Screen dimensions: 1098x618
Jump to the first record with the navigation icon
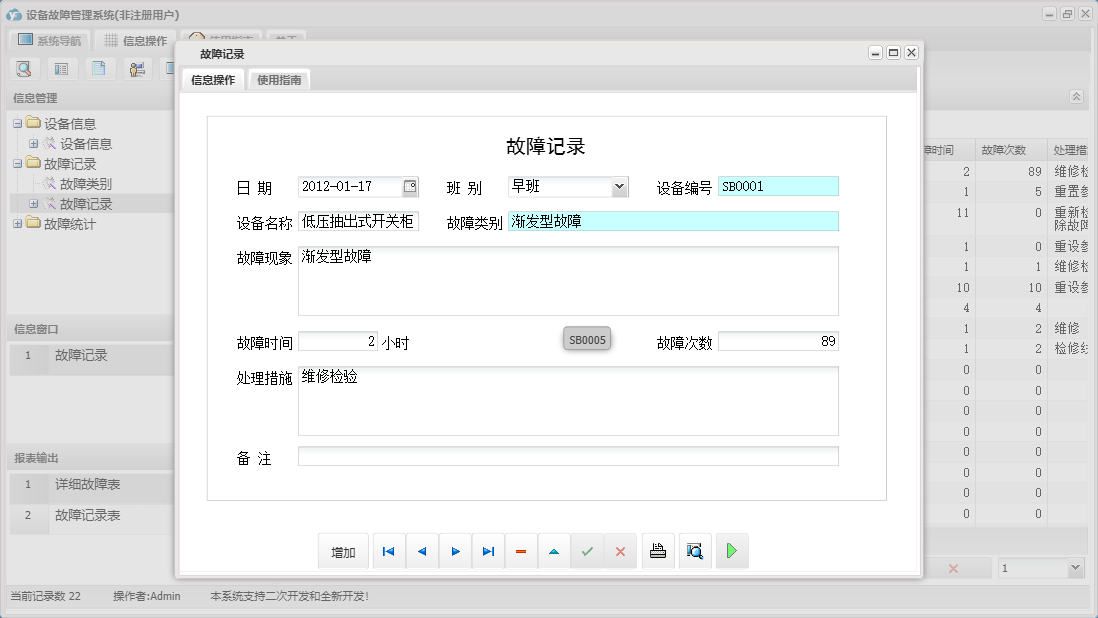[x=389, y=550]
